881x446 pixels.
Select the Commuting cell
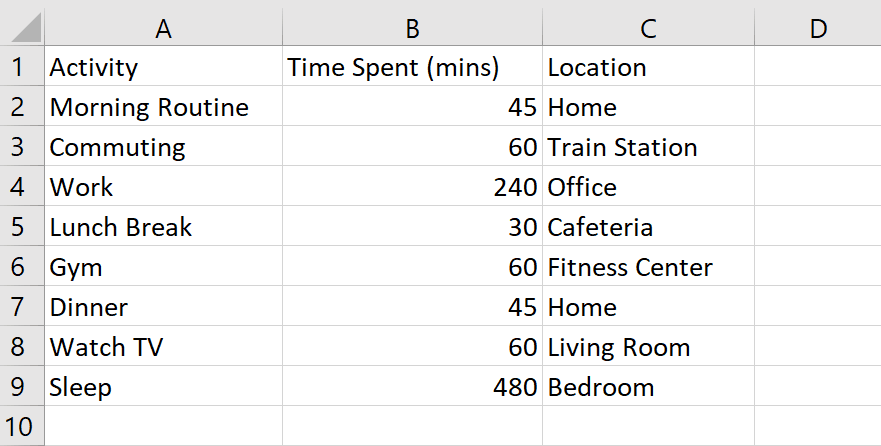click(163, 147)
